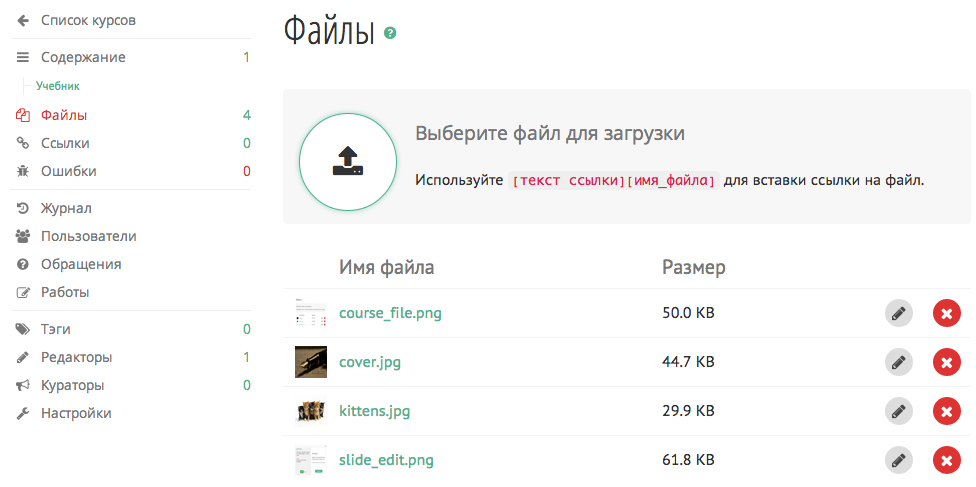
Task: Delete slide_edit.png with the red X
Action: 946,460
